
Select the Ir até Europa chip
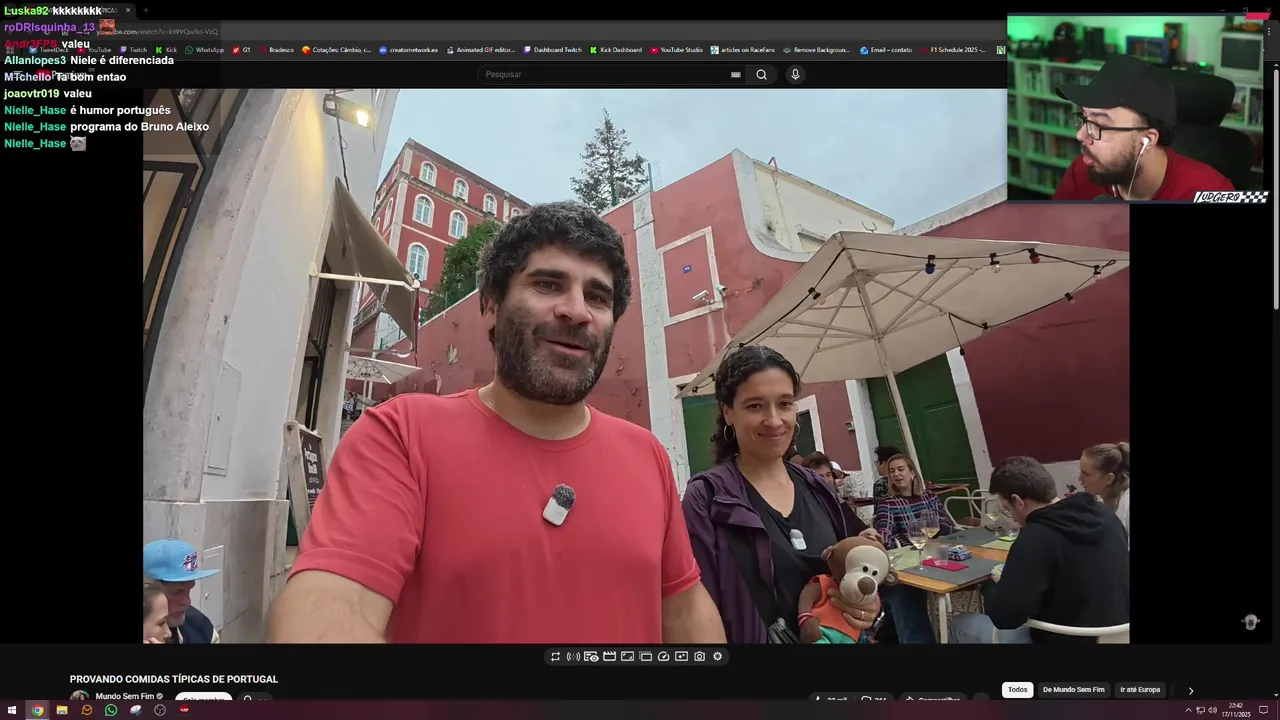(x=1140, y=690)
